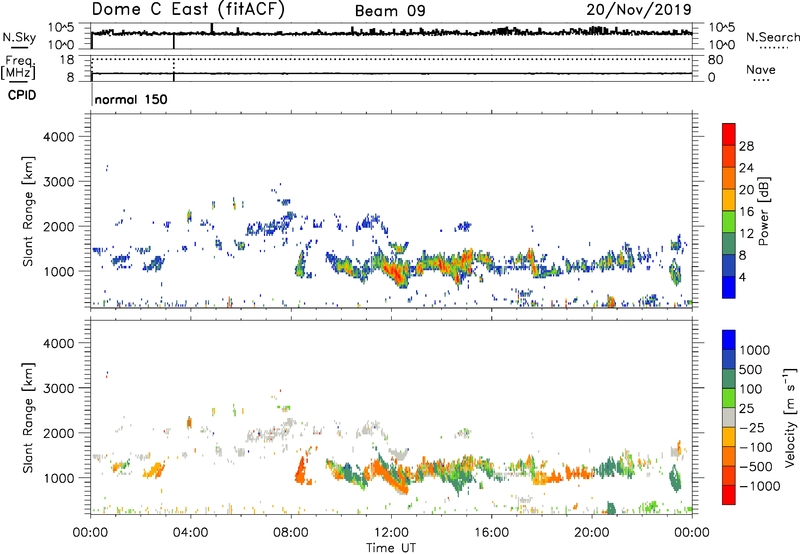Click the 'Nave' legend label

click(x=761, y=70)
